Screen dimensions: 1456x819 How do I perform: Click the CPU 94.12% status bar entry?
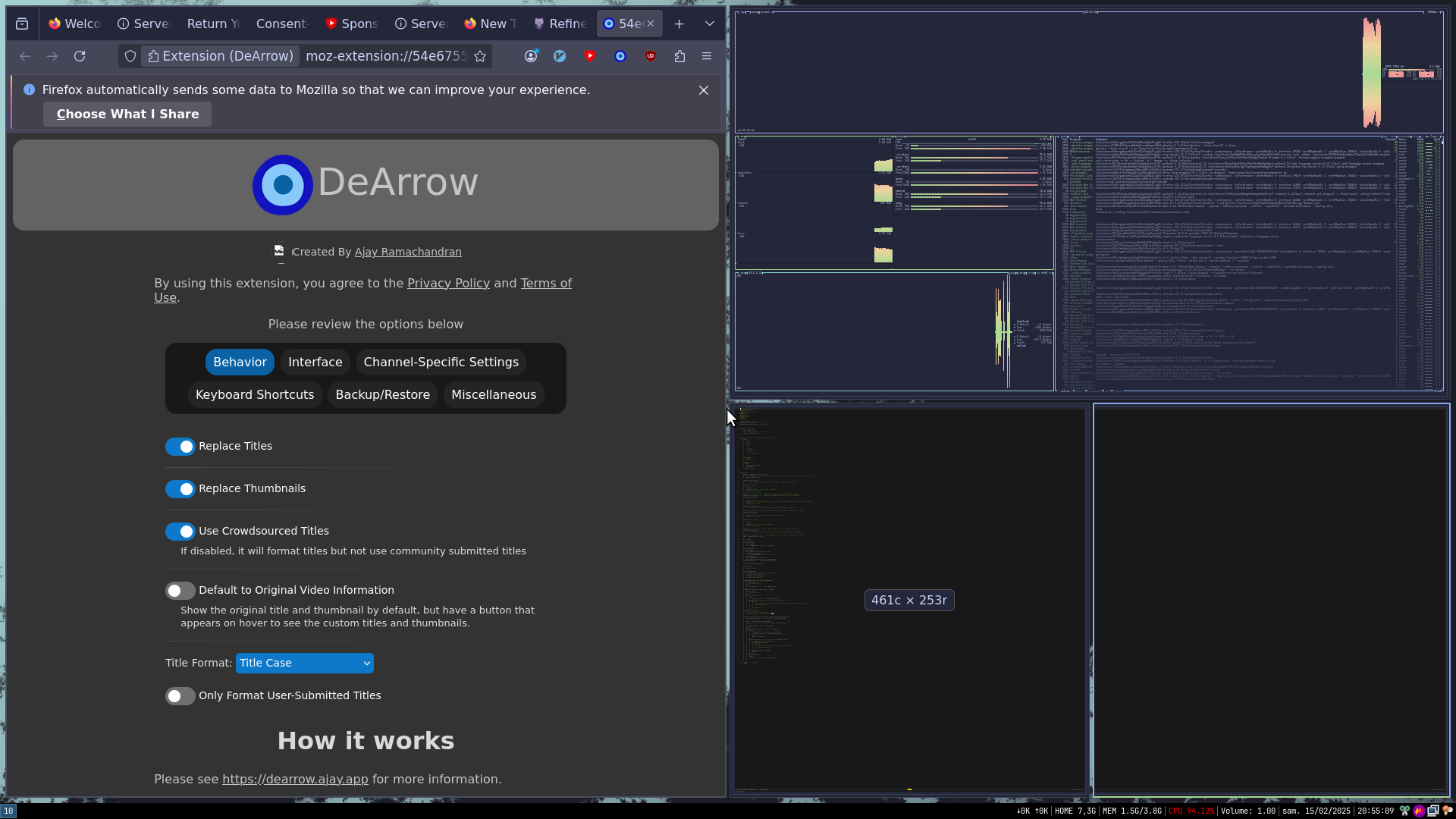pyautogui.click(x=1191, y=811)
